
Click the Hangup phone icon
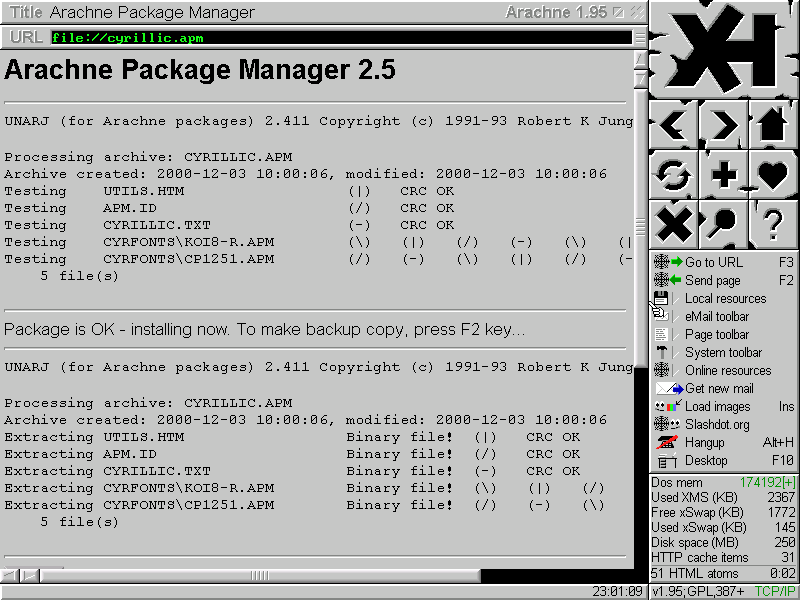[x=666, y=443]
